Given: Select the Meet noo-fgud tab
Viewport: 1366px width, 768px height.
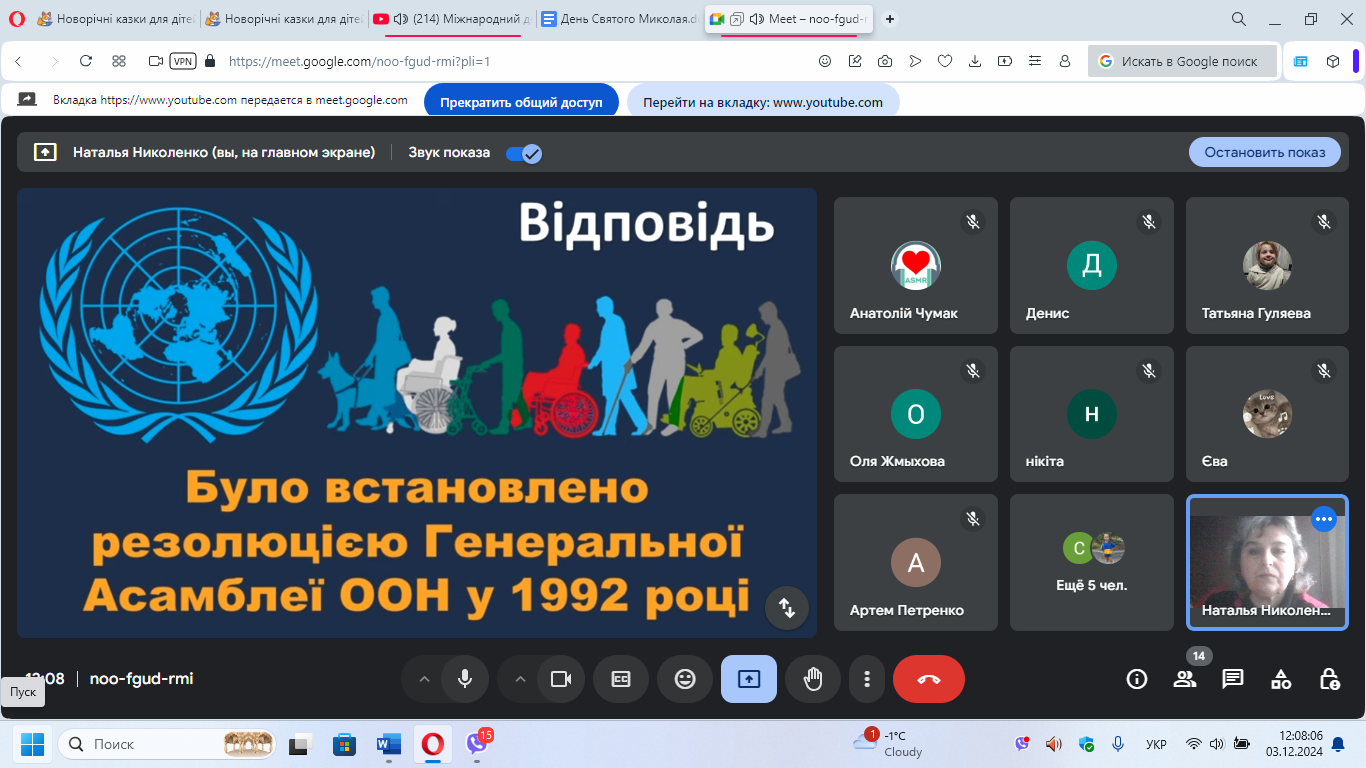Looking at the screenshot, I should pyautogui.click(x=789, y=19).
